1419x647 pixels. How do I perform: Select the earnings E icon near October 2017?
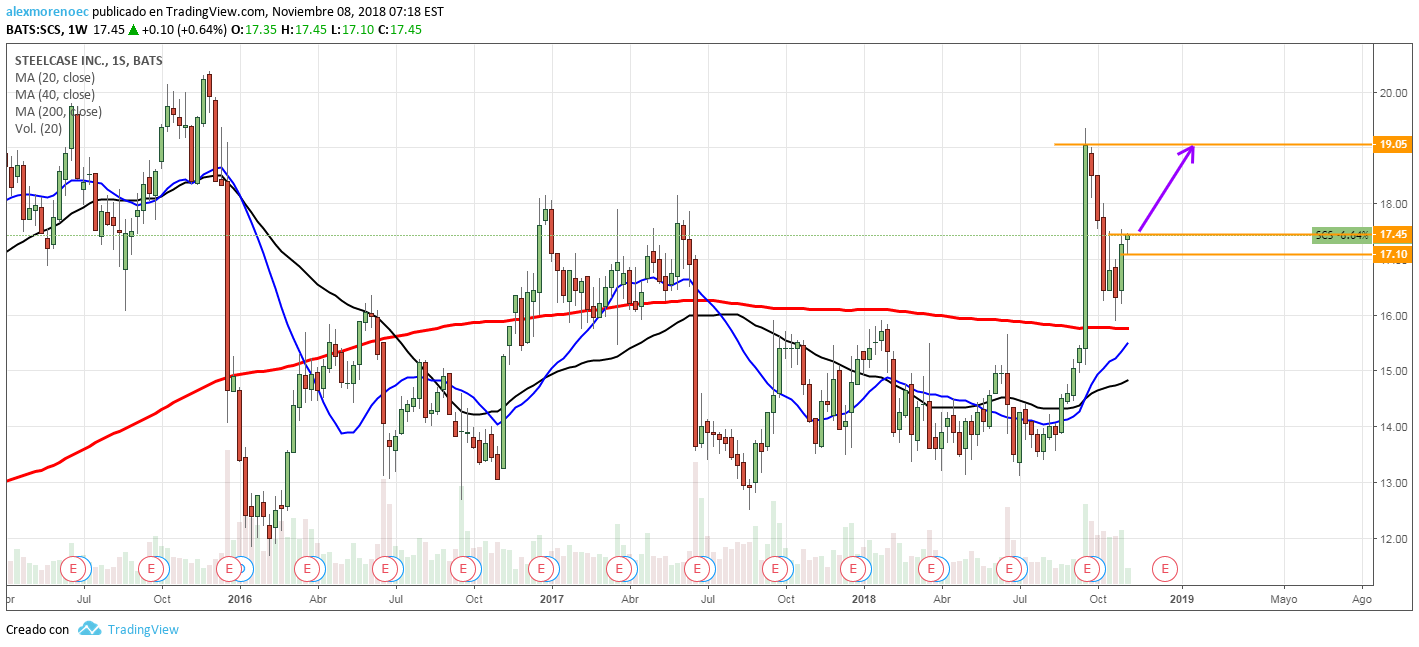[x=775, y=569]
